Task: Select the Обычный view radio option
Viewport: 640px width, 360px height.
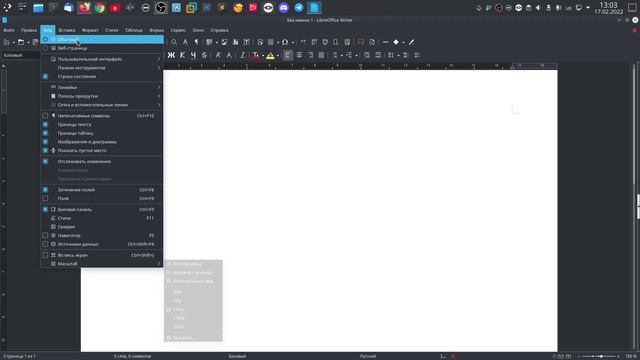Action: coord(102,40)
